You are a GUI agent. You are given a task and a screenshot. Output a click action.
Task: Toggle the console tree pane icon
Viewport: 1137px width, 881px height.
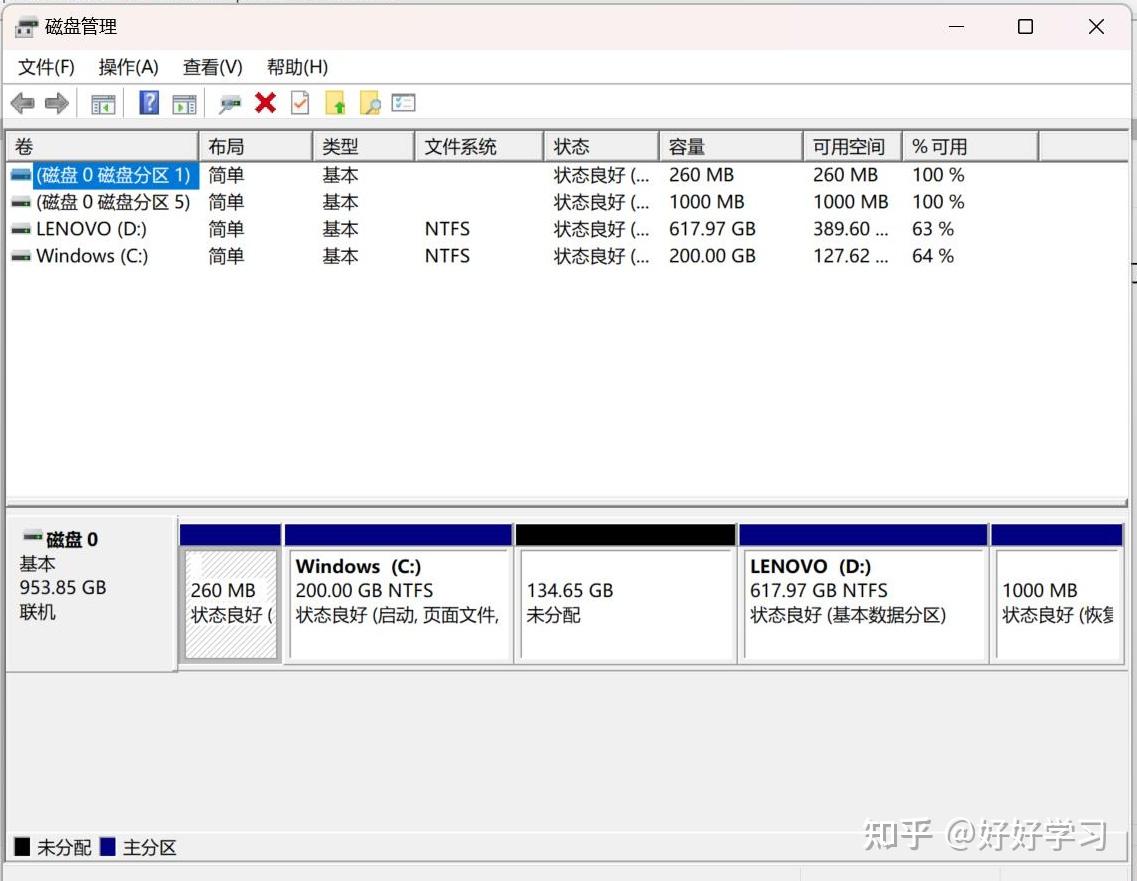[x=103, y=104]
